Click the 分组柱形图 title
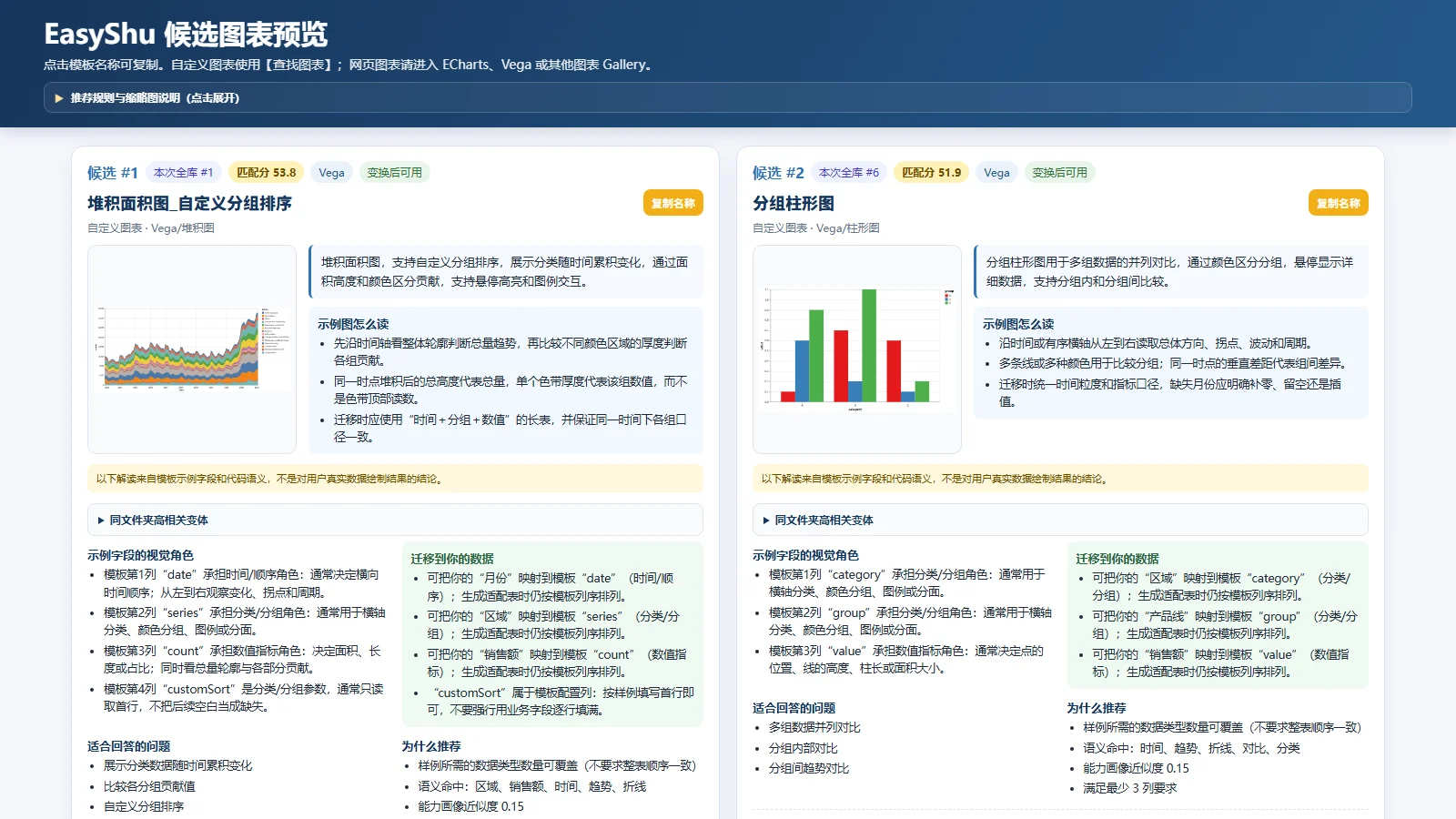 point(794,203)
